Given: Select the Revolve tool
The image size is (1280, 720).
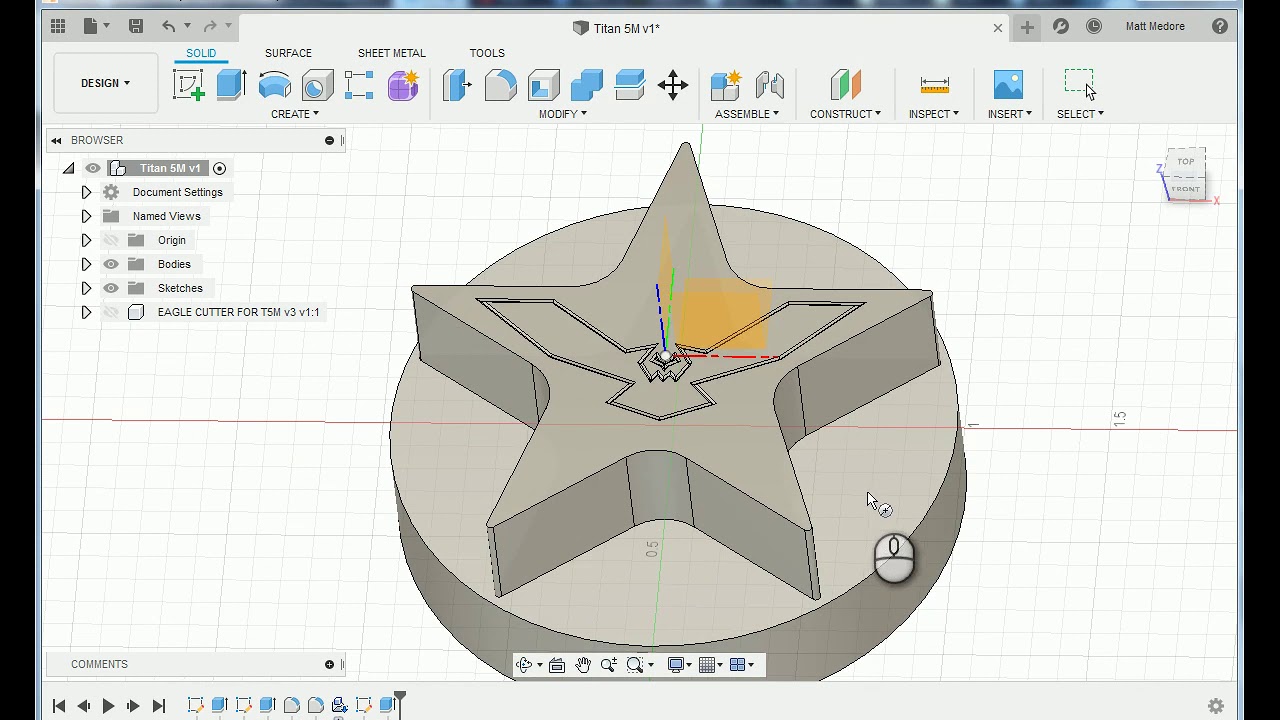Looking at the screenshot, I should [x=274, y=85].
